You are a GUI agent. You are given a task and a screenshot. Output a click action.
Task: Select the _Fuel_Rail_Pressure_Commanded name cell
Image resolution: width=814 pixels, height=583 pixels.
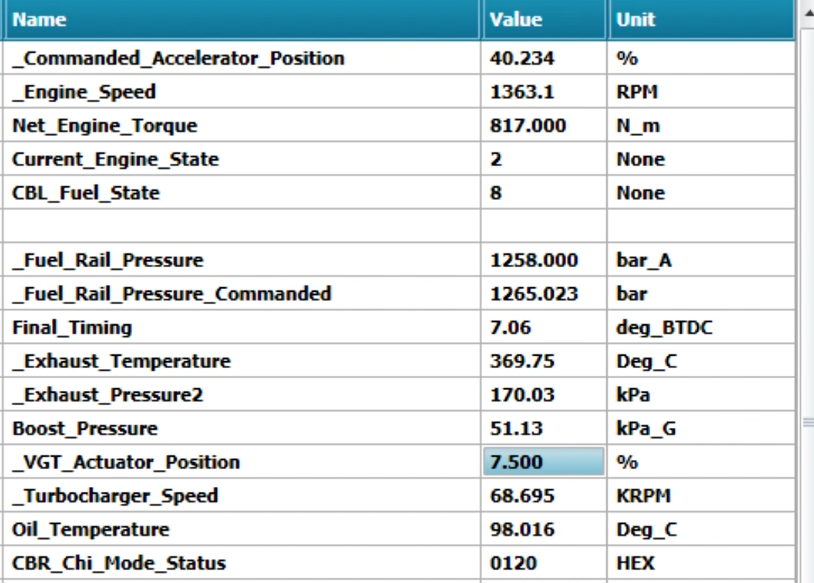172,294
